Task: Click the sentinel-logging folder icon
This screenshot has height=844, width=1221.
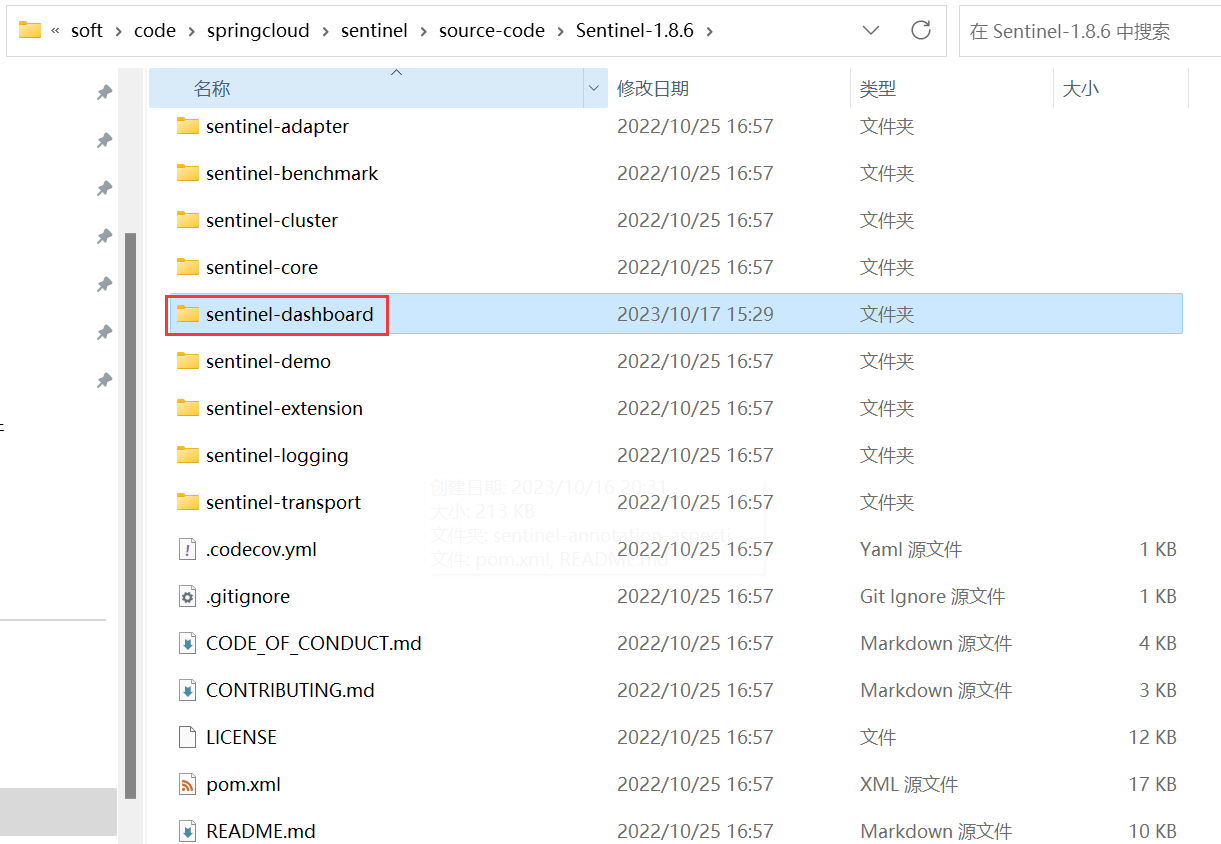Action: [x=188, y=455]
